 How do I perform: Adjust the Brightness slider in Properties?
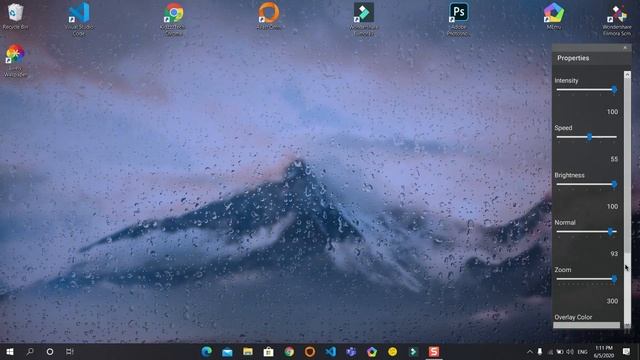587,184
